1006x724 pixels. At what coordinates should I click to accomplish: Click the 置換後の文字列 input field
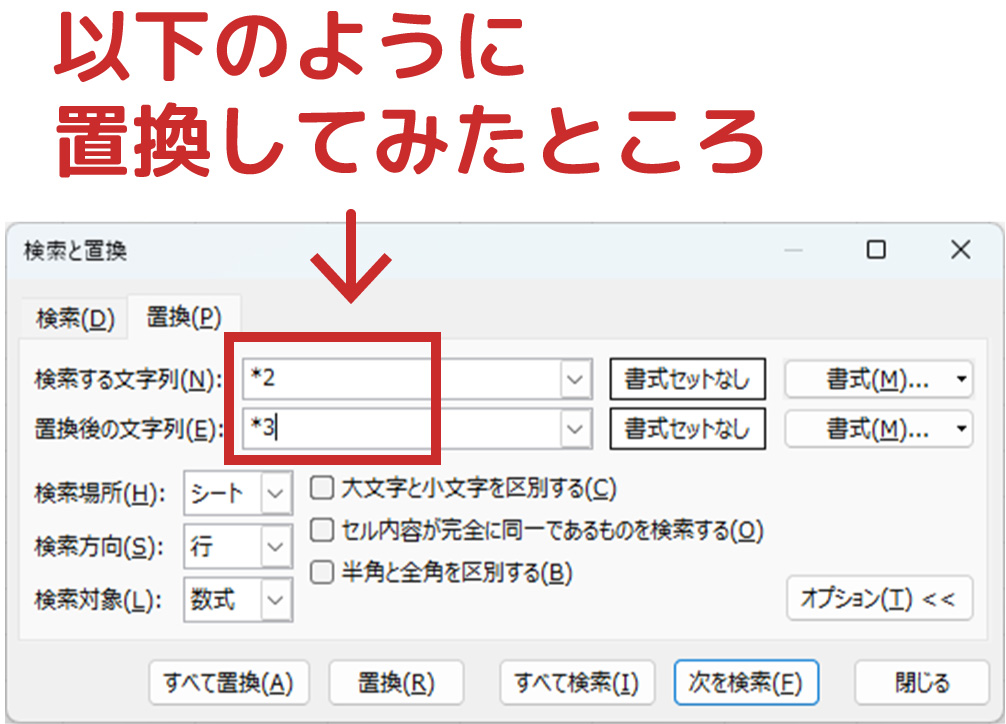[x=400, y=429]
